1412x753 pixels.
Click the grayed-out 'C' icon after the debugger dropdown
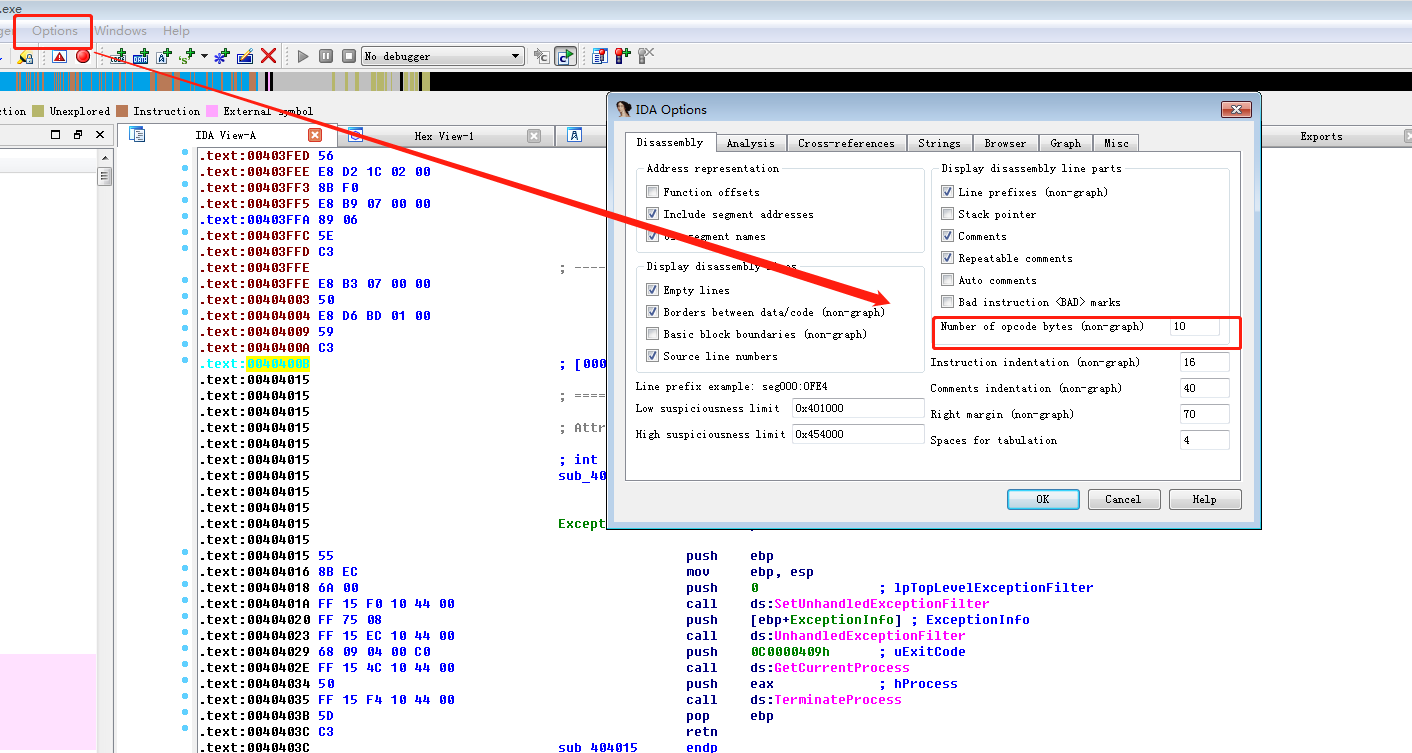tap(542, 56)
